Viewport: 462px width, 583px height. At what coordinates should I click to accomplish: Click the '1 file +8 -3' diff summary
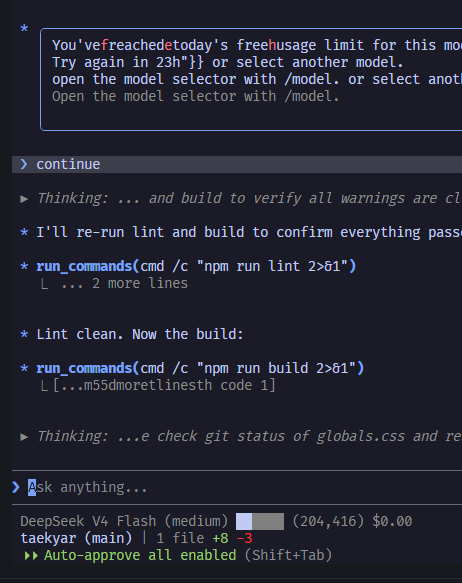coord(204,538)
